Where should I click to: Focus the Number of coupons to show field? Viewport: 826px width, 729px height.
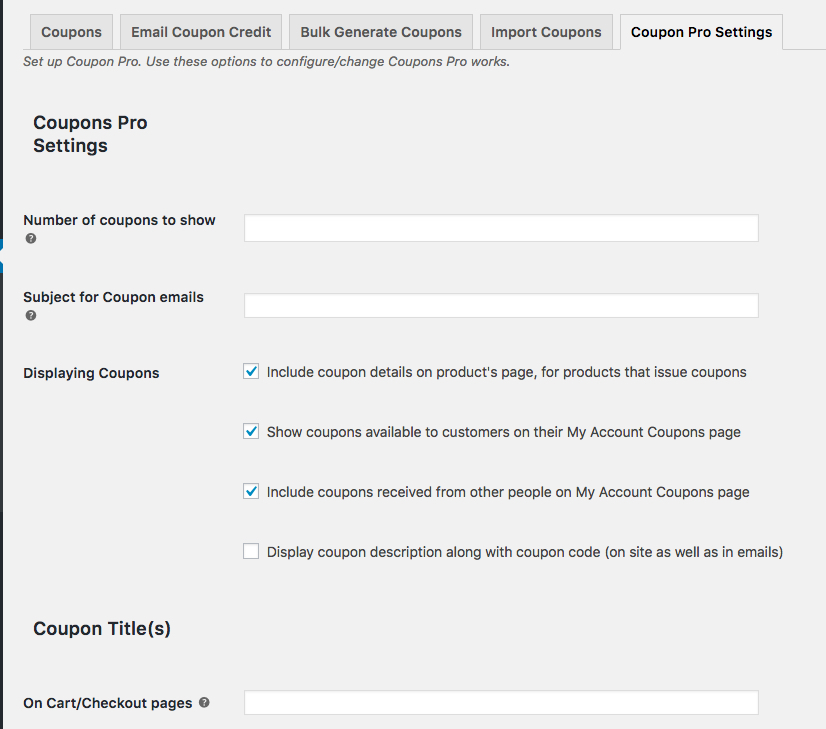pyautogui.click(x=501, y=228)
